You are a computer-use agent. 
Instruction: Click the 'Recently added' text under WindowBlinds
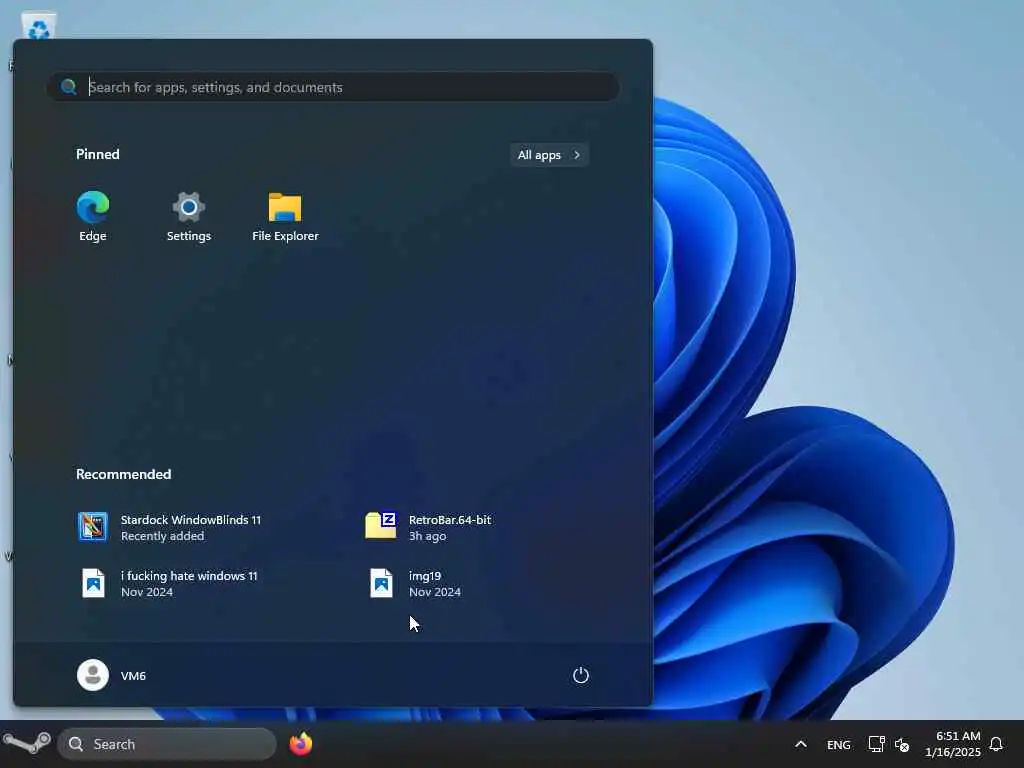[x=163, y=536]
